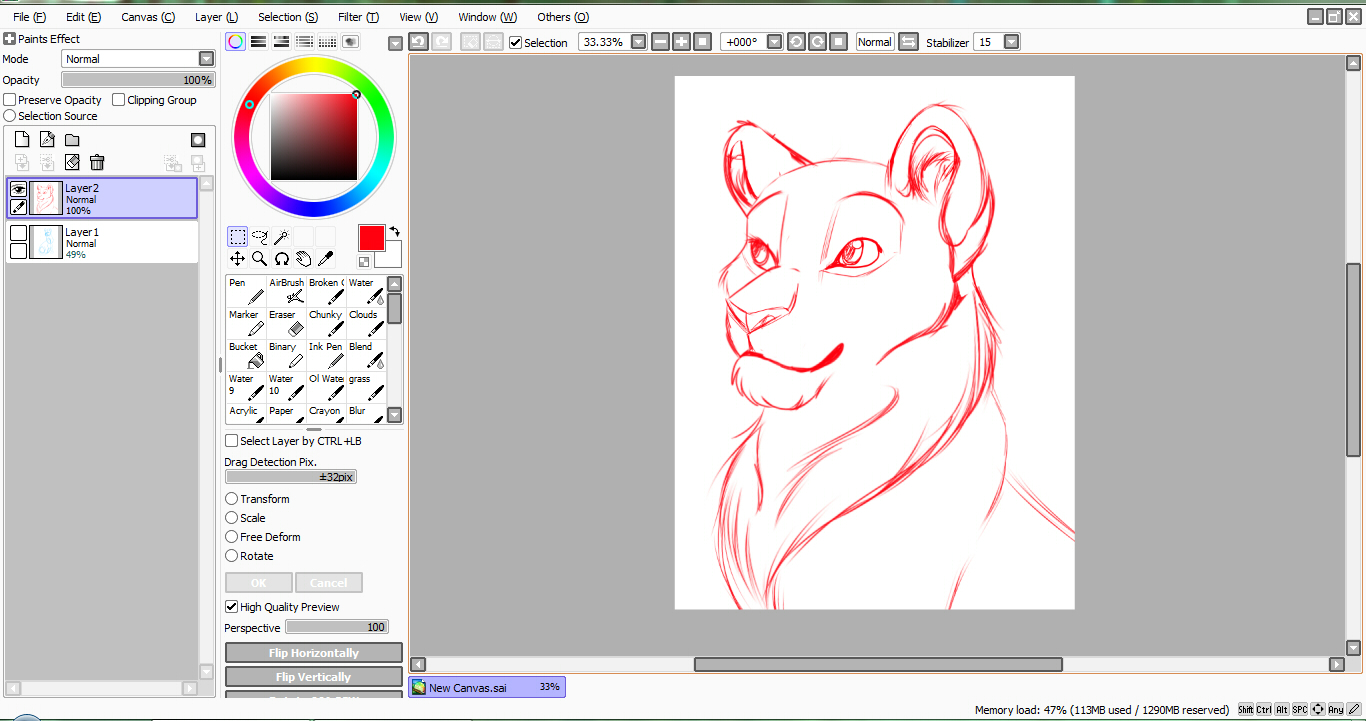Enable the Preserve Opacity checkbox
The image size is (1366, 721).
(x=10, y=100)
